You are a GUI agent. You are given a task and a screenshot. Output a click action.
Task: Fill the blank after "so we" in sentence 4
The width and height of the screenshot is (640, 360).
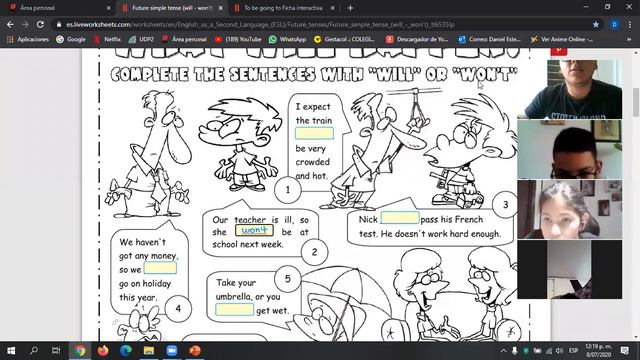160,268
